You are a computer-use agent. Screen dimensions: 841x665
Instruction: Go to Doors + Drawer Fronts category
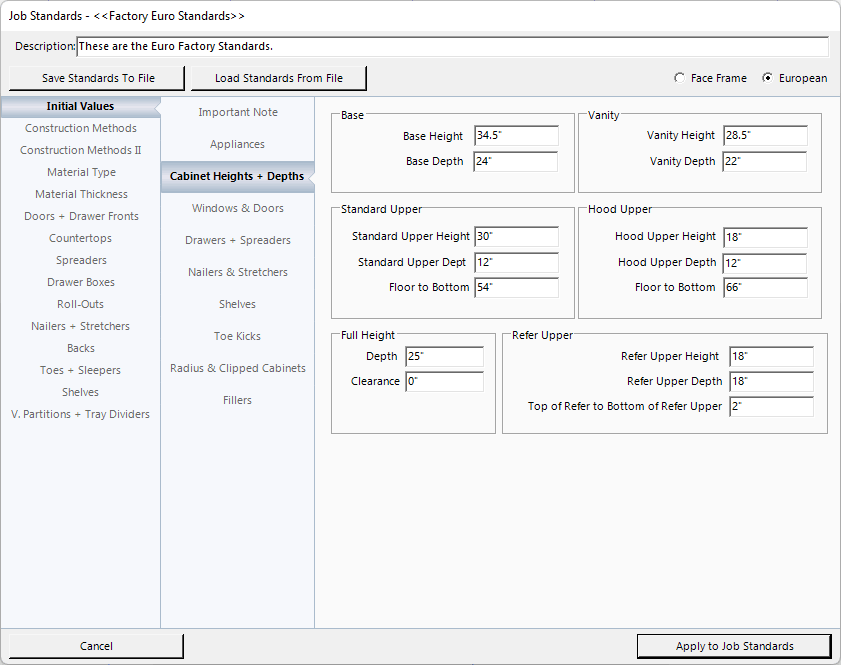[81, 216]
